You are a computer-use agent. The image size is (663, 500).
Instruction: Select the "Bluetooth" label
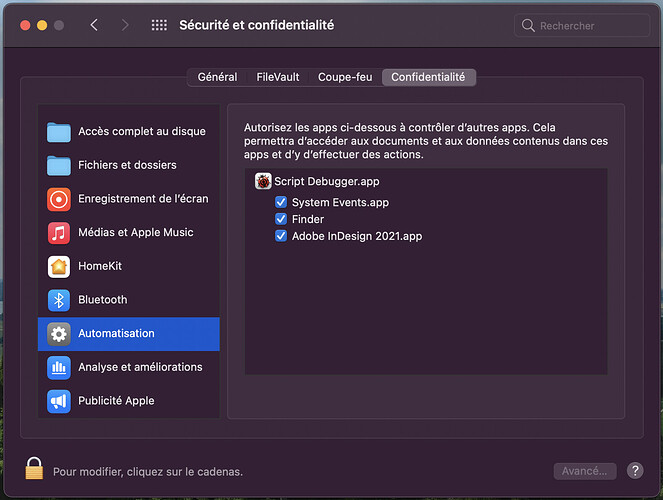(x=103, y=300)
